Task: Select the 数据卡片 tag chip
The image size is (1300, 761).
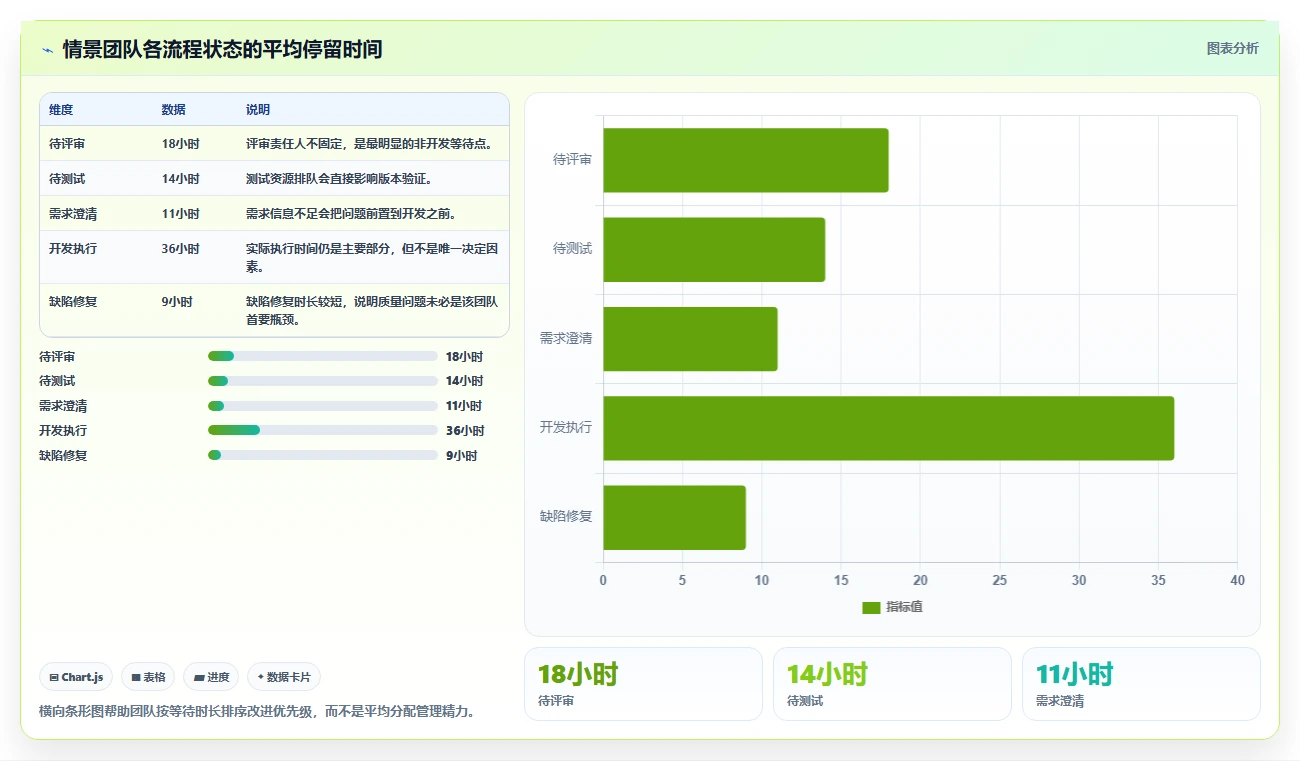Action: click(x=284, y=677)
